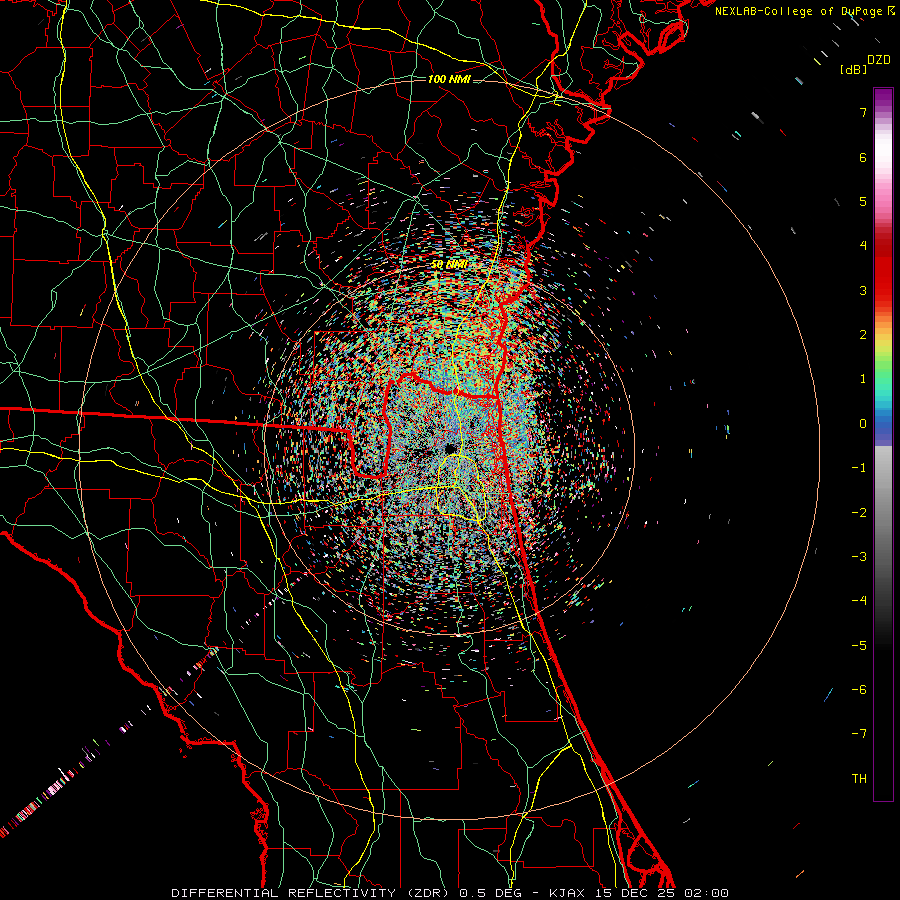
Task: Select the 5 value on the scale
Action: click(x=863, y=201)
